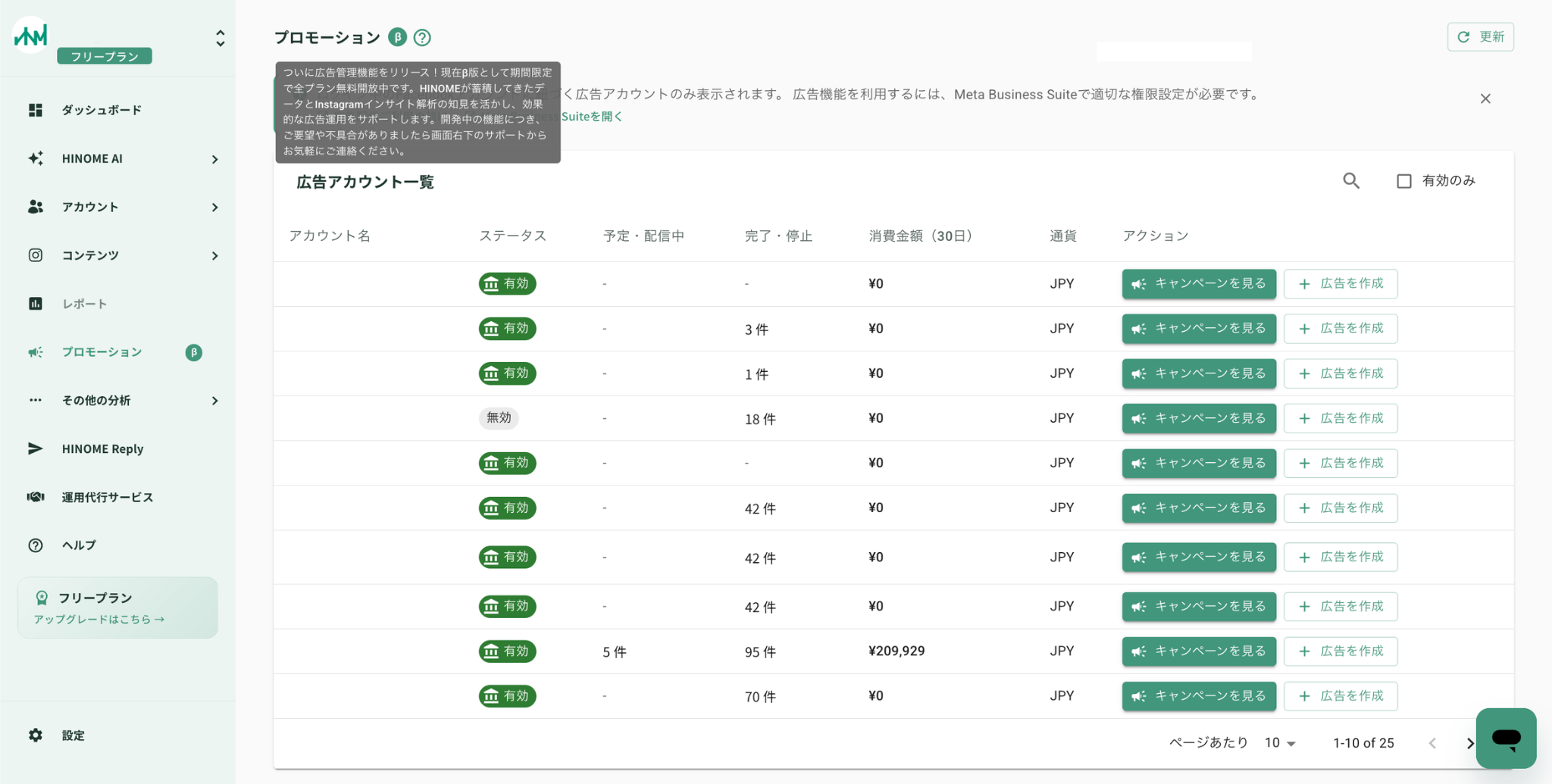Click キャンペーンを見る in the 70 件 row

pos(1199,696)
